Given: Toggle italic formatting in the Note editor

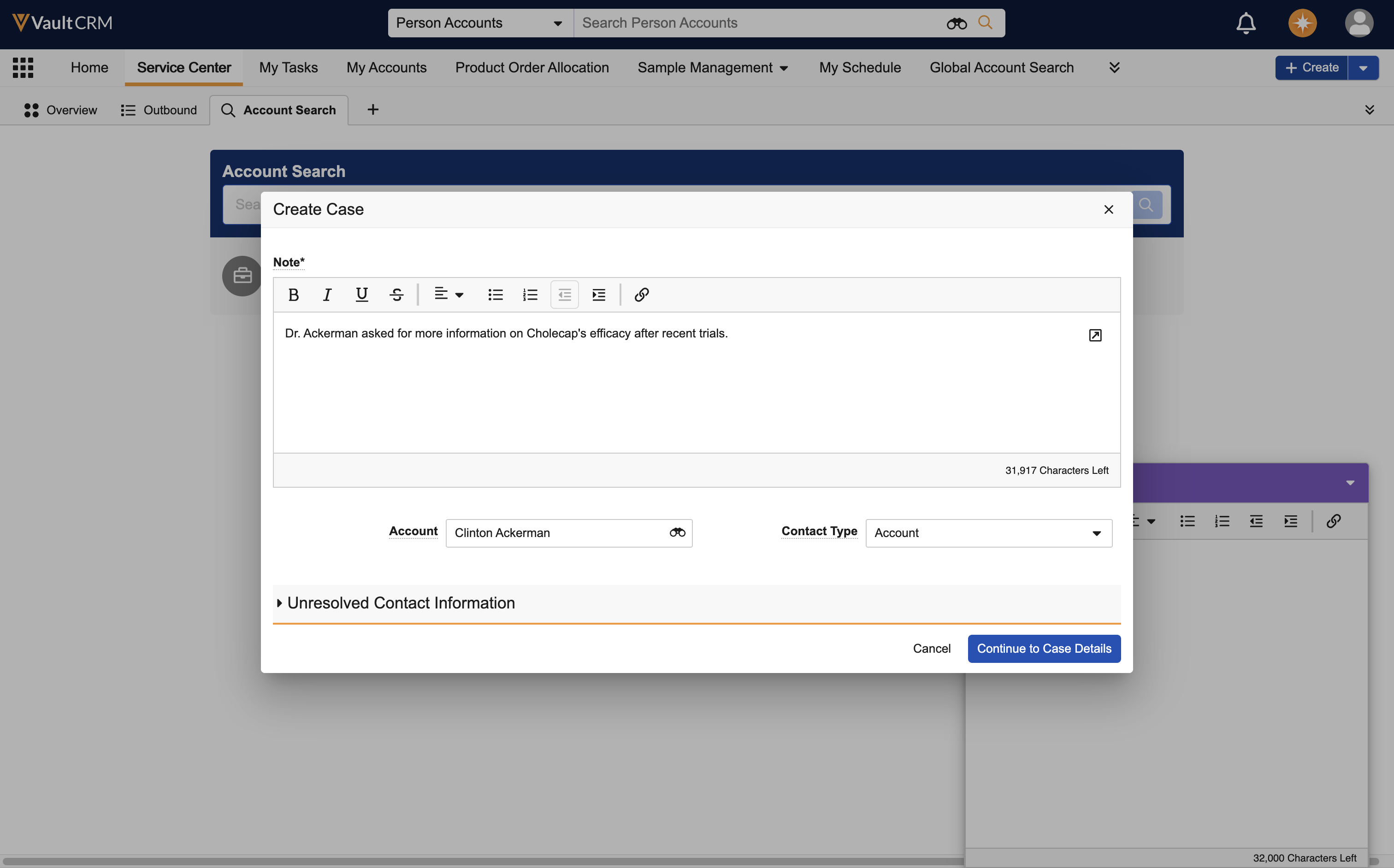Looking at the screenshot, I should point(327,295).
